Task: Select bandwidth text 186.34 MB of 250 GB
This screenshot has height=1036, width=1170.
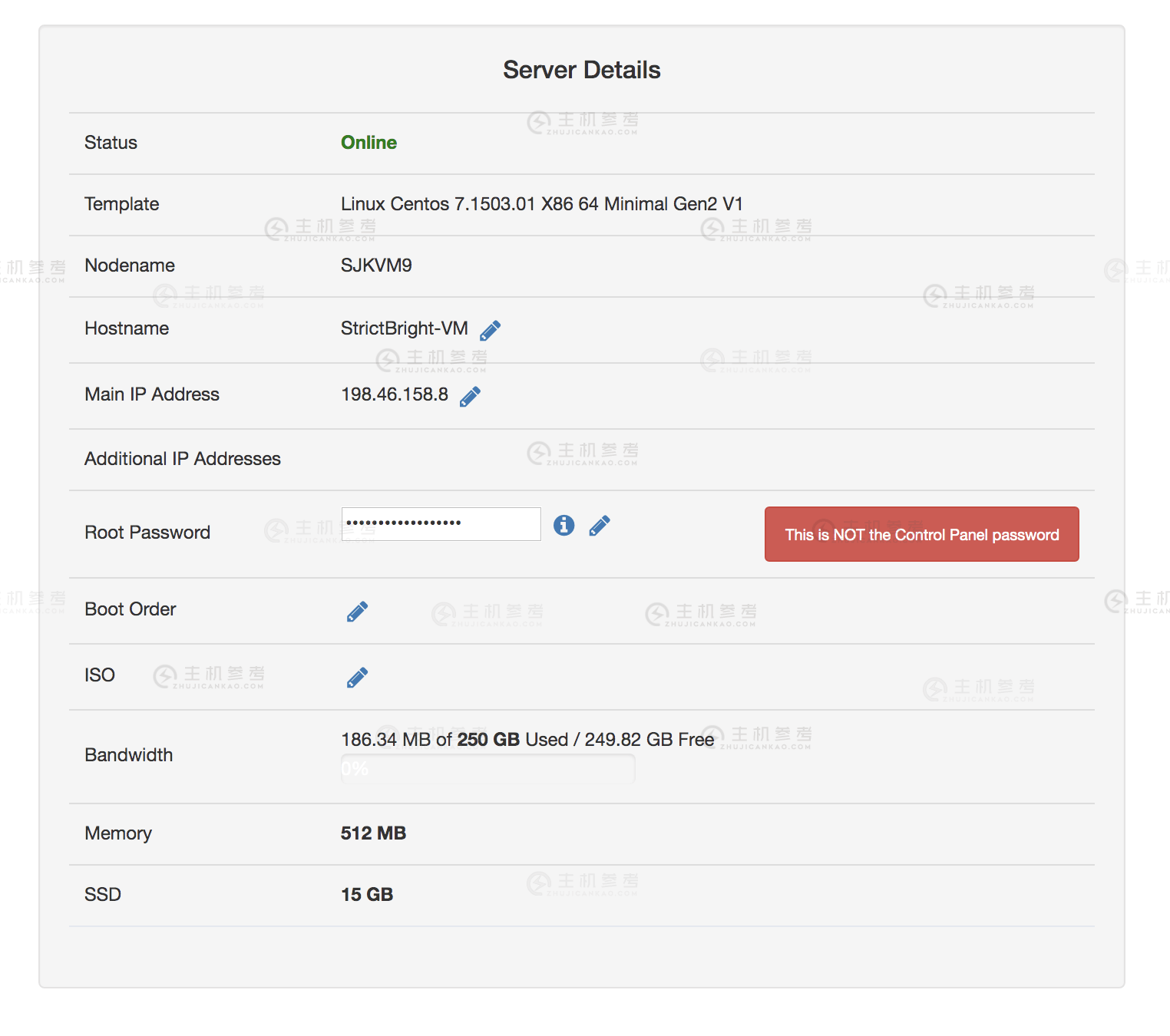Action: [x=431, y=740]
